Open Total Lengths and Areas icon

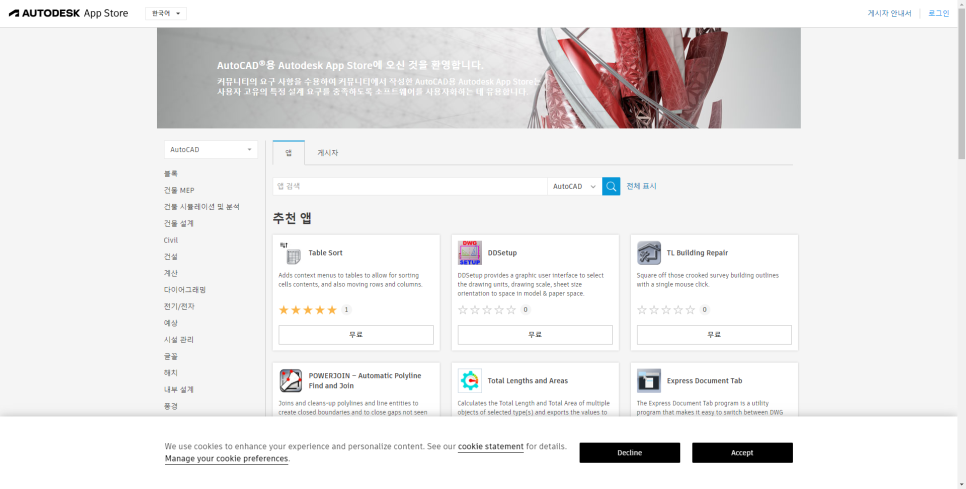(x=470, y=381)
